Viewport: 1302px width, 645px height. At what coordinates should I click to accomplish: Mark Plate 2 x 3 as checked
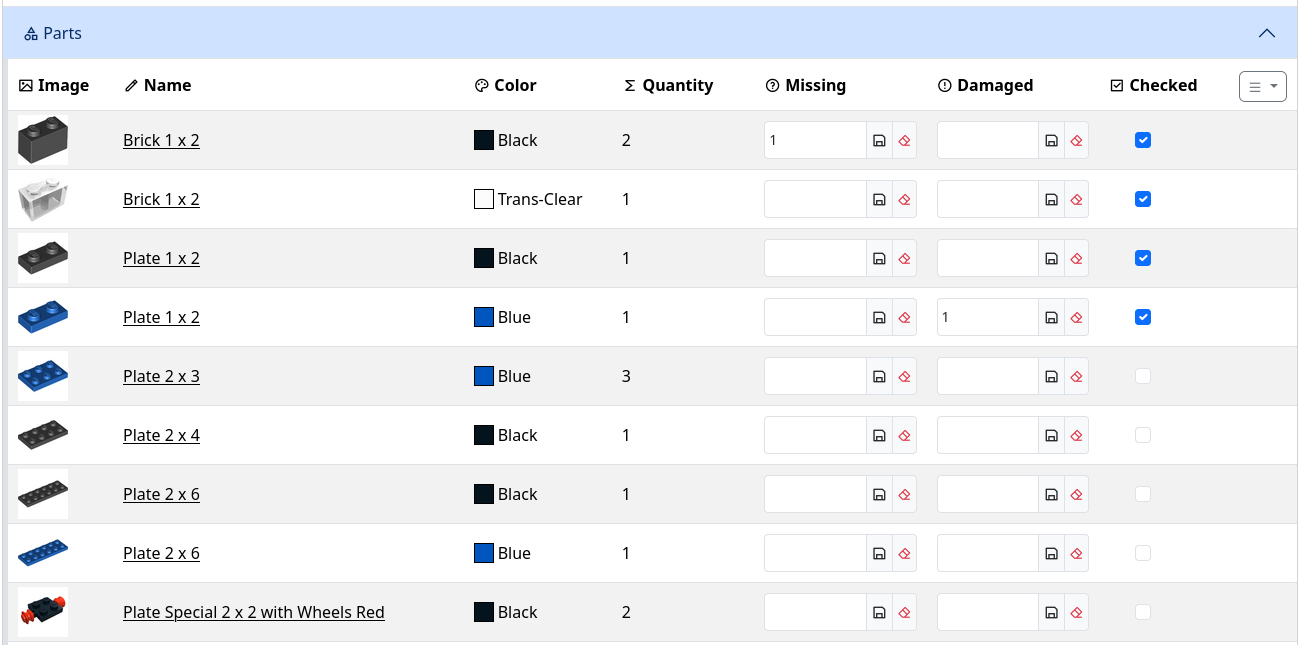click(x=1143, y=377)
